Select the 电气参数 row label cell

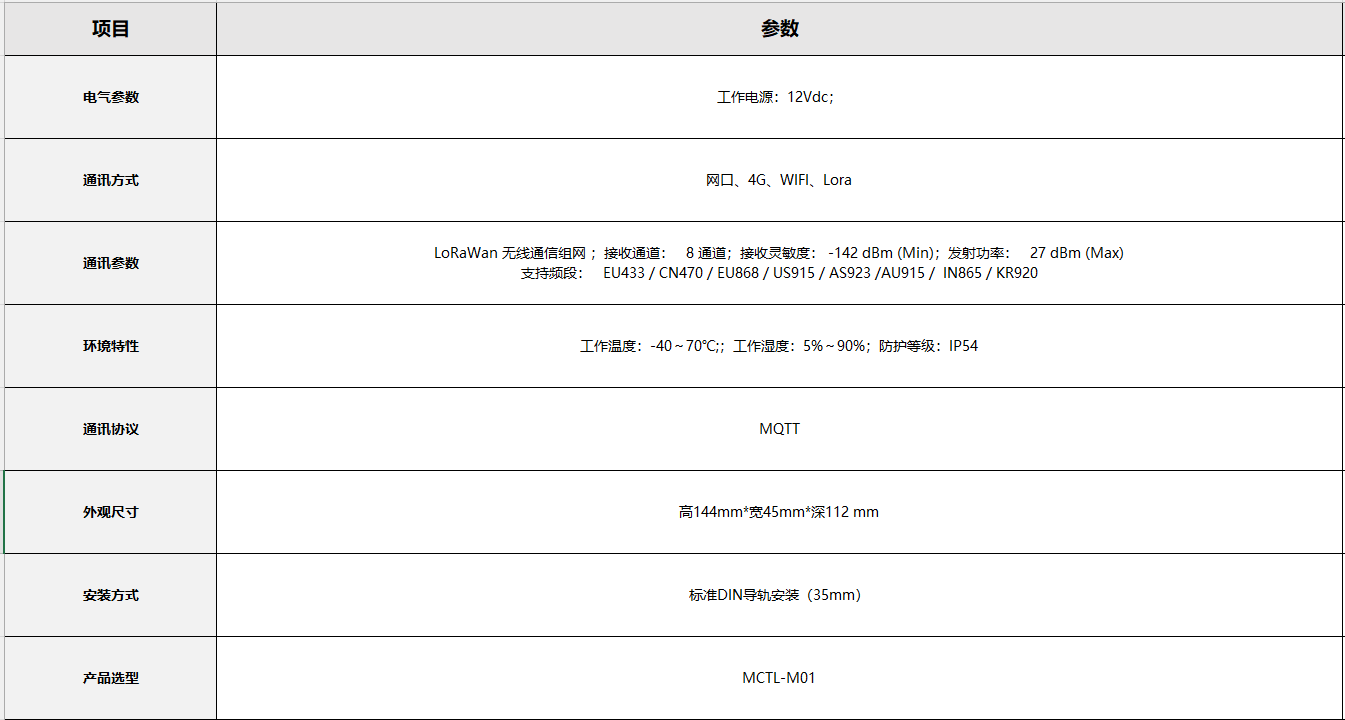(110, 97)
